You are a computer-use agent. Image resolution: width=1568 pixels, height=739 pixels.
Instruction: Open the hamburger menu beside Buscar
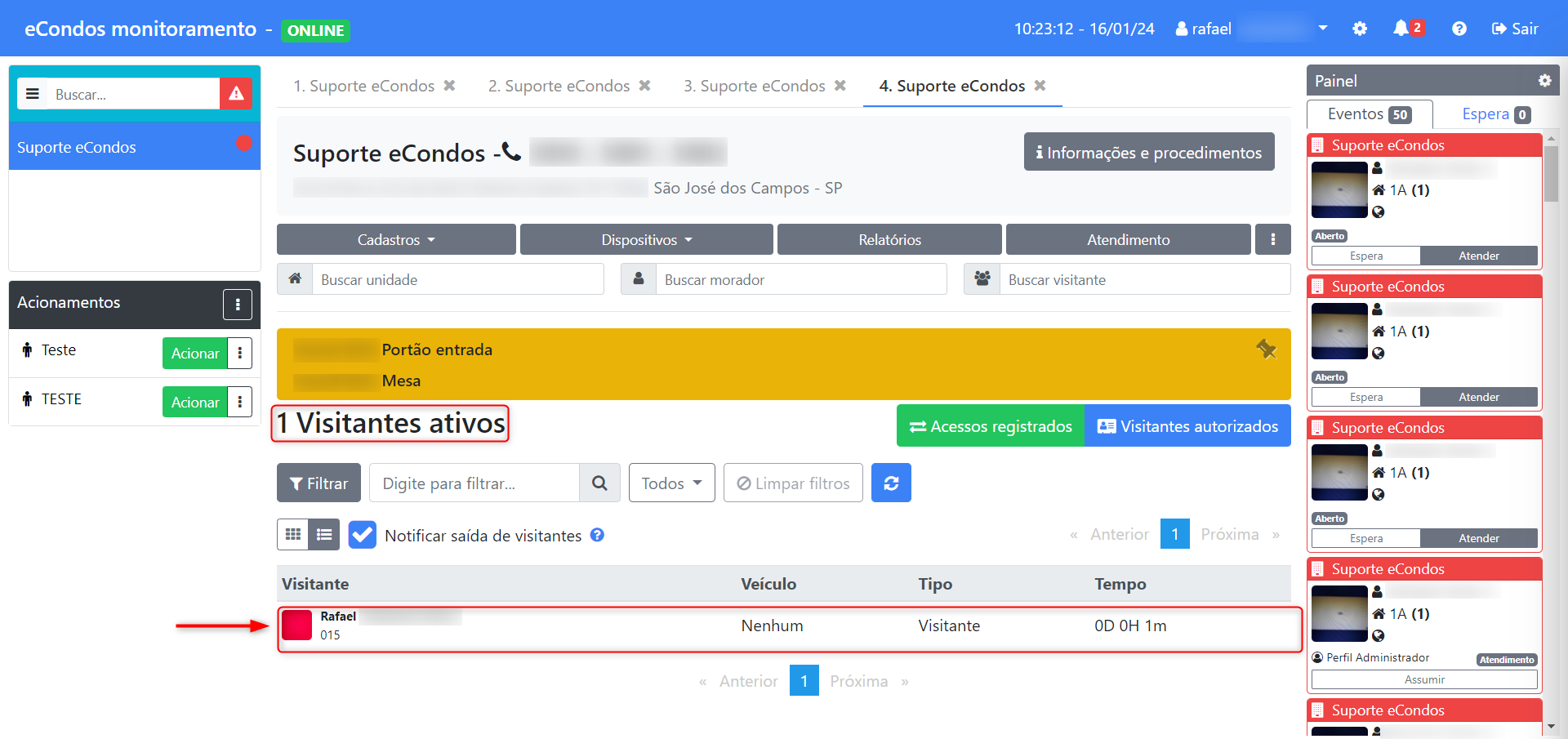click(x=33, y=94)
